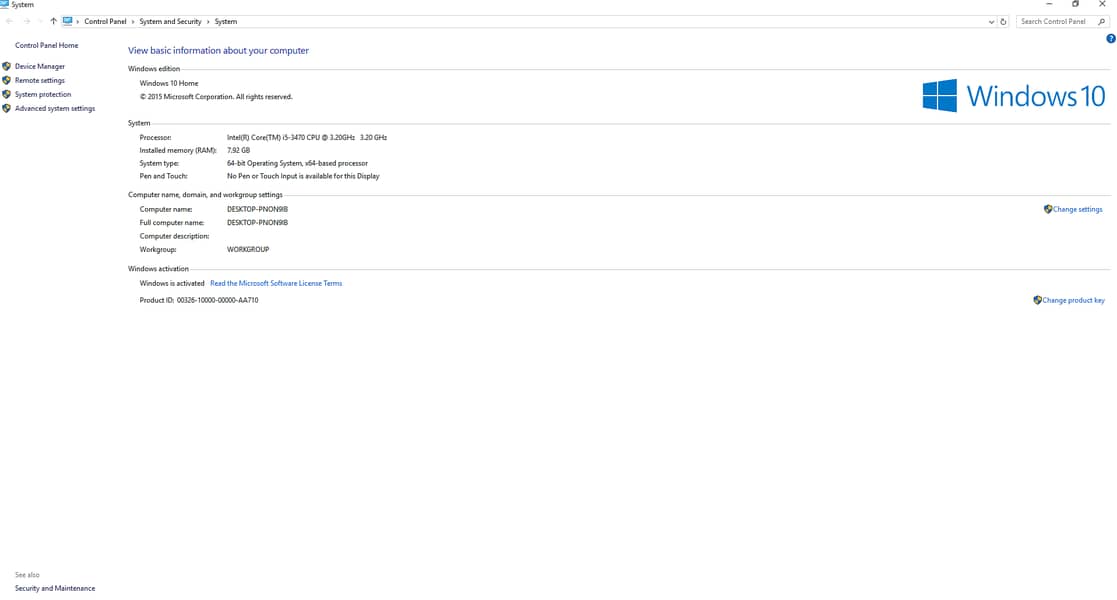Focus the Search Control Panel field

pos(1055,22)
